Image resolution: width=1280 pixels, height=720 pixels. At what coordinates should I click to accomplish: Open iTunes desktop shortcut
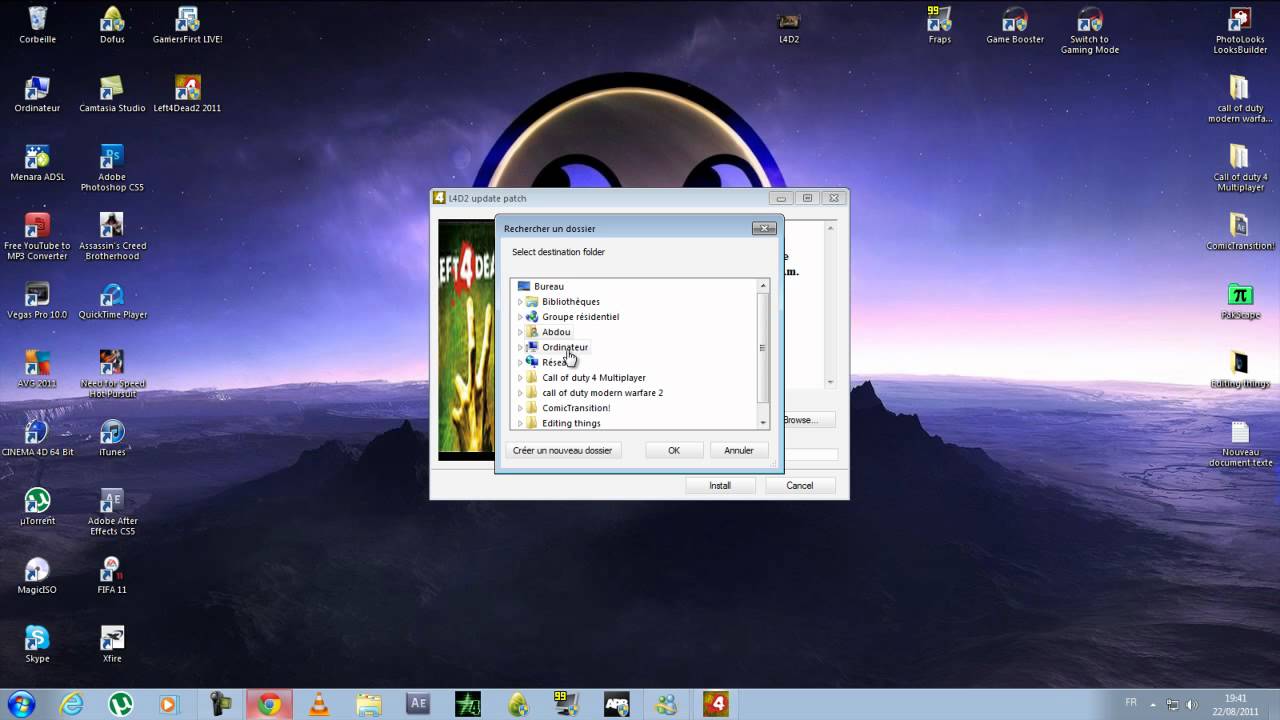[112, 438]
